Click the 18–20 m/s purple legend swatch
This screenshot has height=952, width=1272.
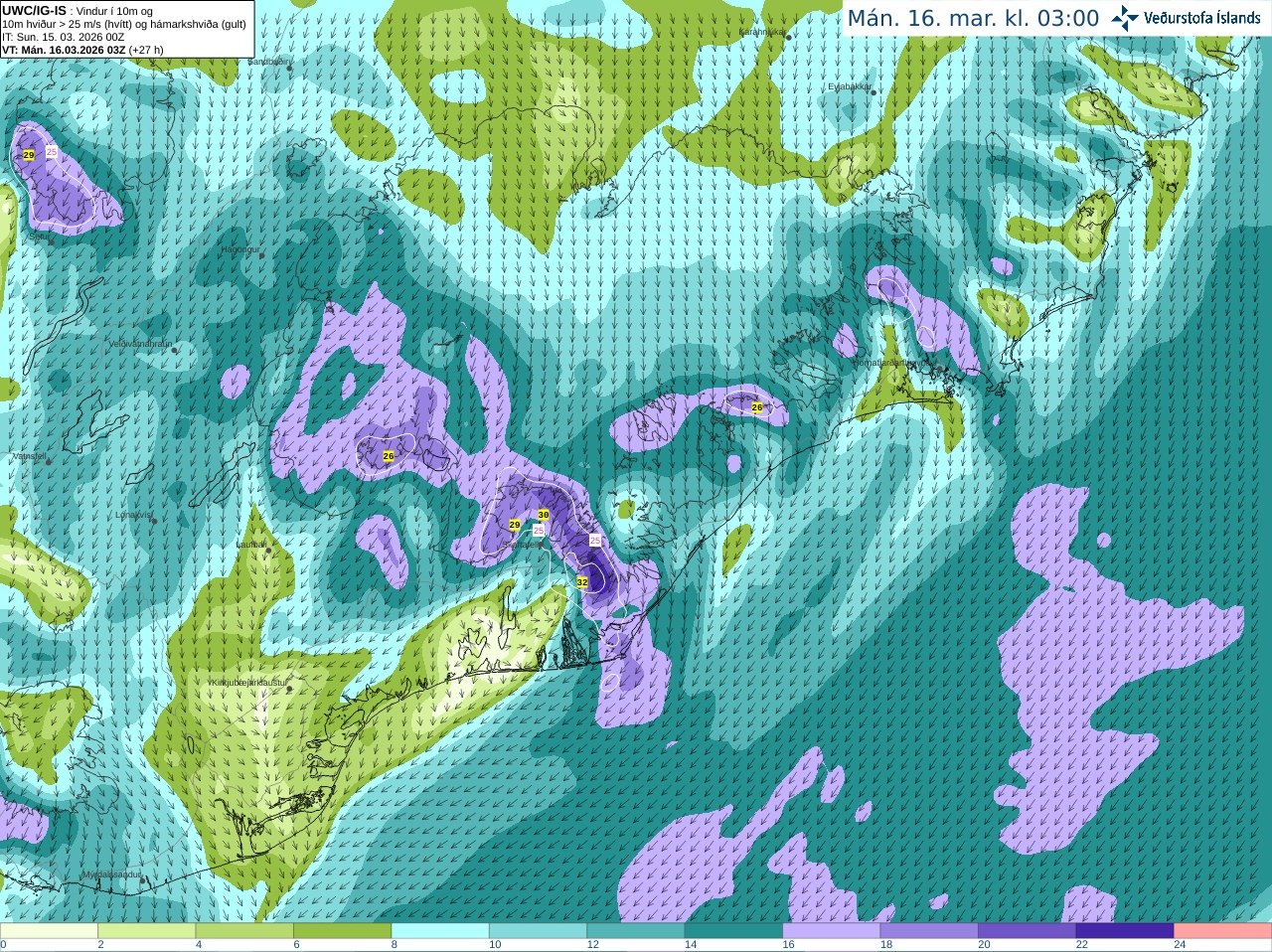(929, 930)
